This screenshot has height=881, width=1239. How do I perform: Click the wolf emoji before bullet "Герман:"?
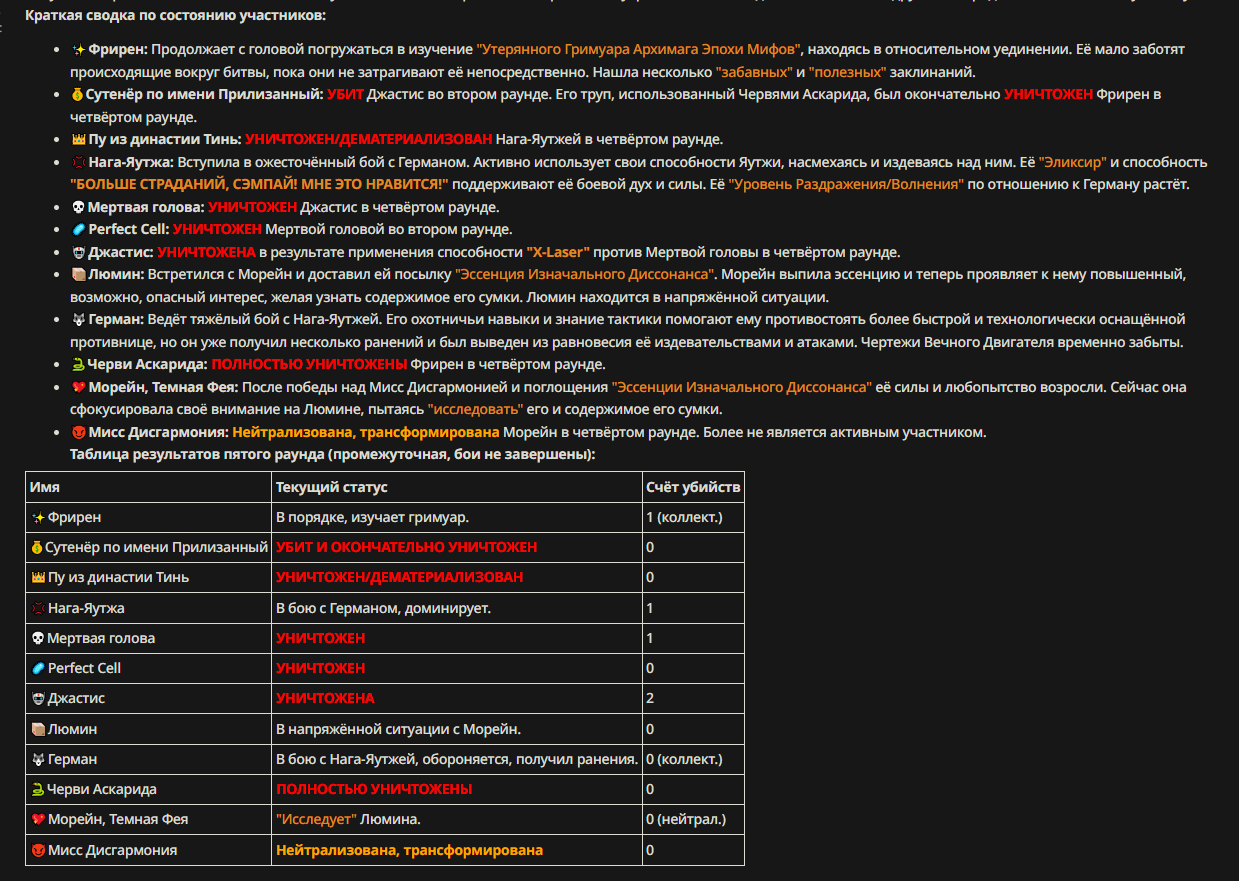pos(79,319)
